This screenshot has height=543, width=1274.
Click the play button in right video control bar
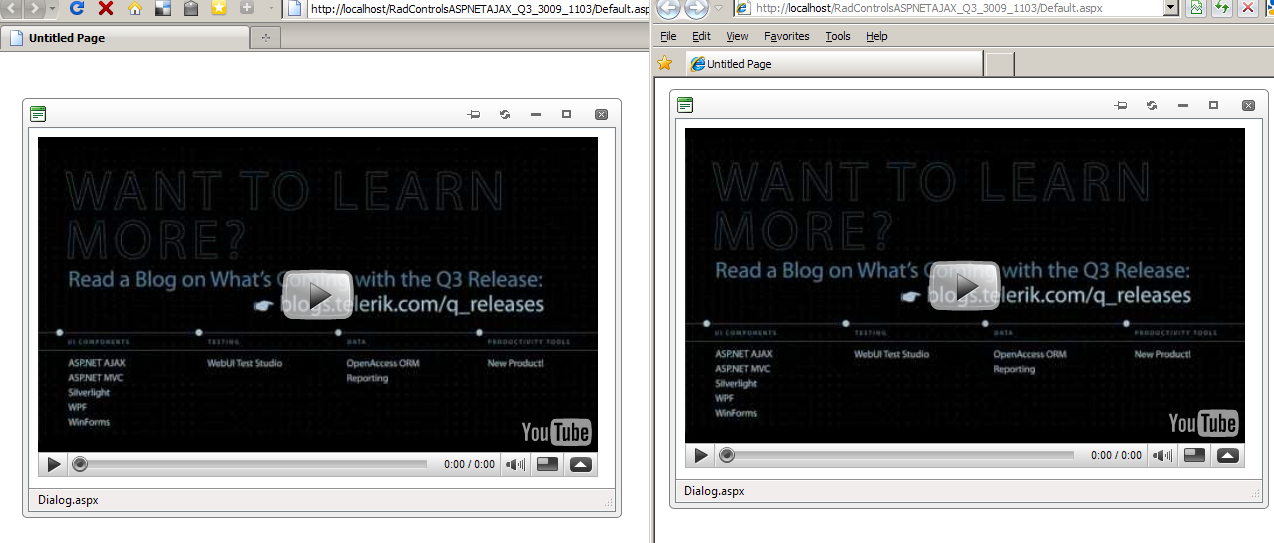point(701,455)
